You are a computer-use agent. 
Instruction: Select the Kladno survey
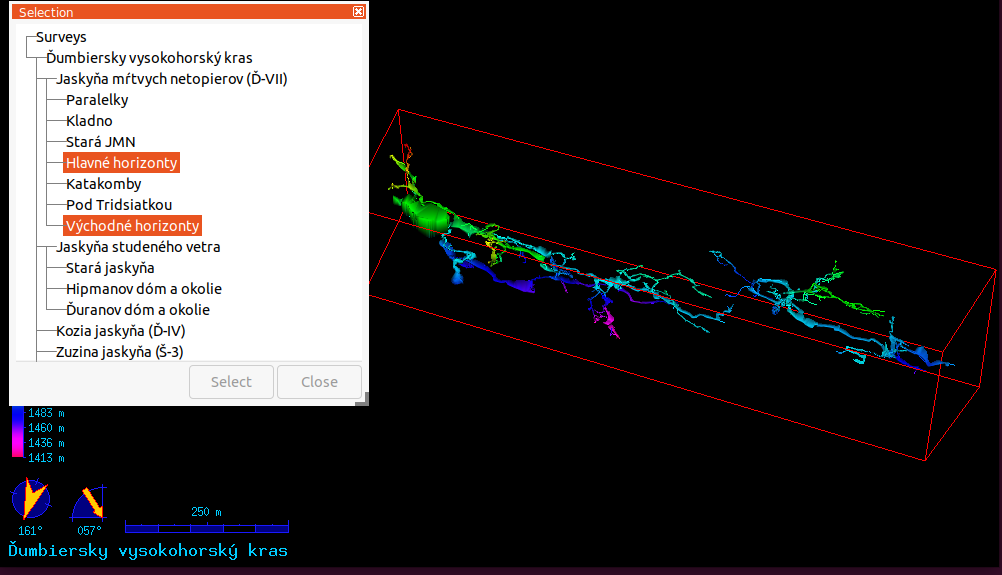(x=89, y=121)
